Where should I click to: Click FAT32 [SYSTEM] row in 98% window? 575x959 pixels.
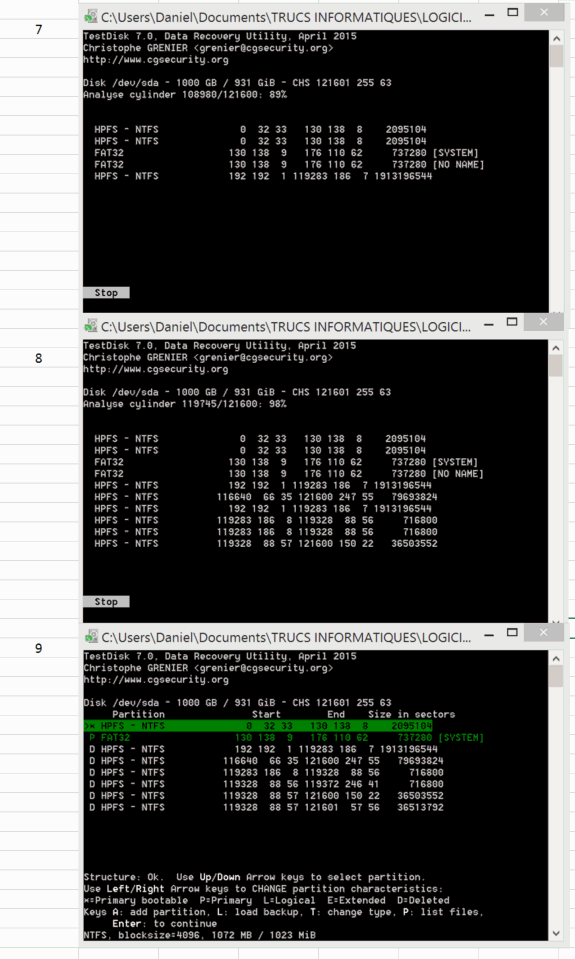click(x=286, y=462)
